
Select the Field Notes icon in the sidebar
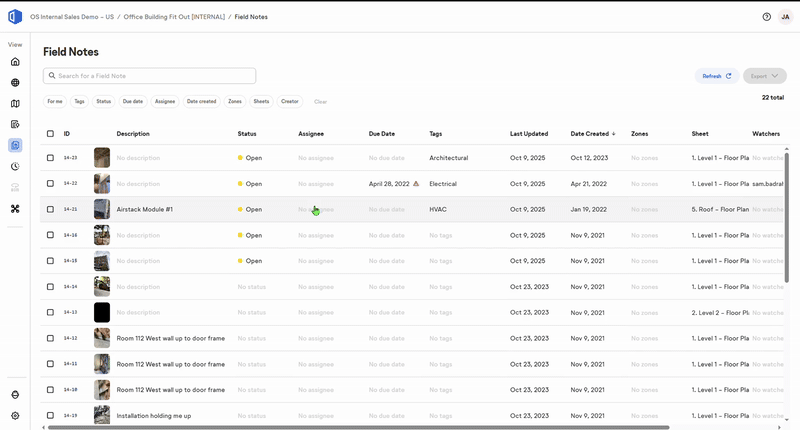point(15,145)
